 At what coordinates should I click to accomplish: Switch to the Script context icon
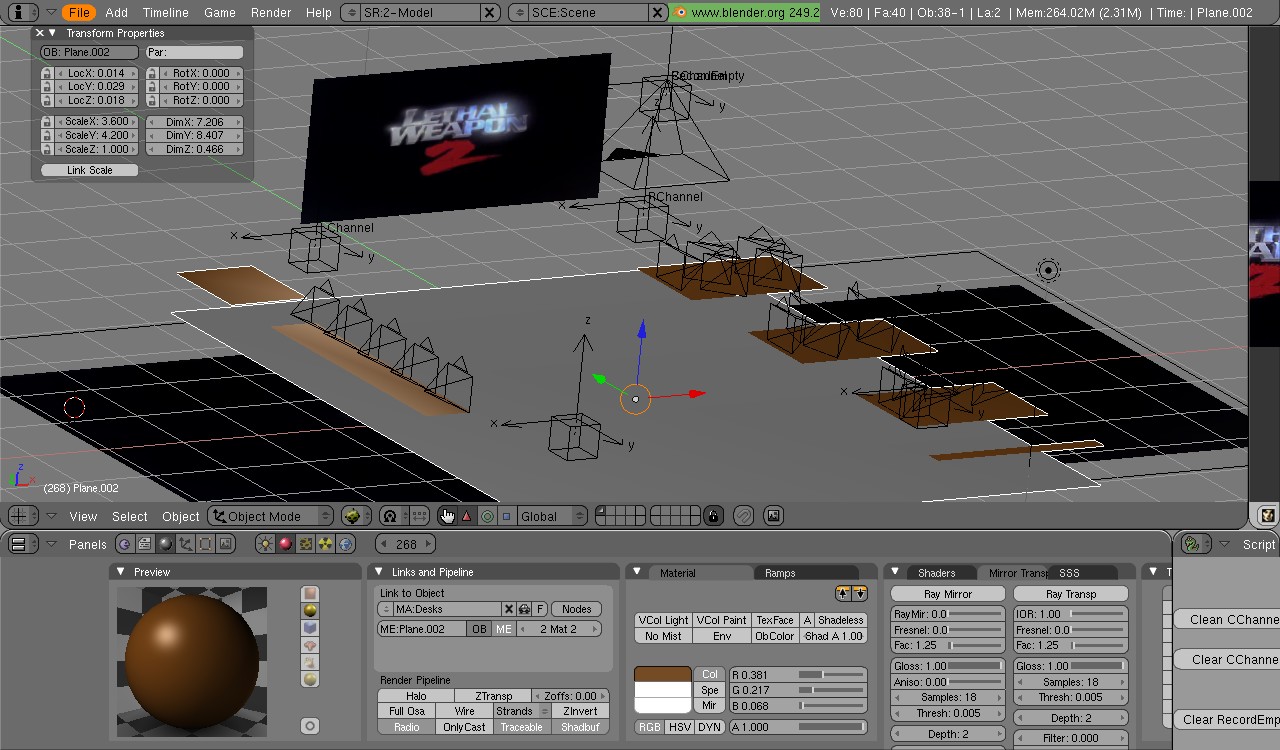[x=145, y=544]
